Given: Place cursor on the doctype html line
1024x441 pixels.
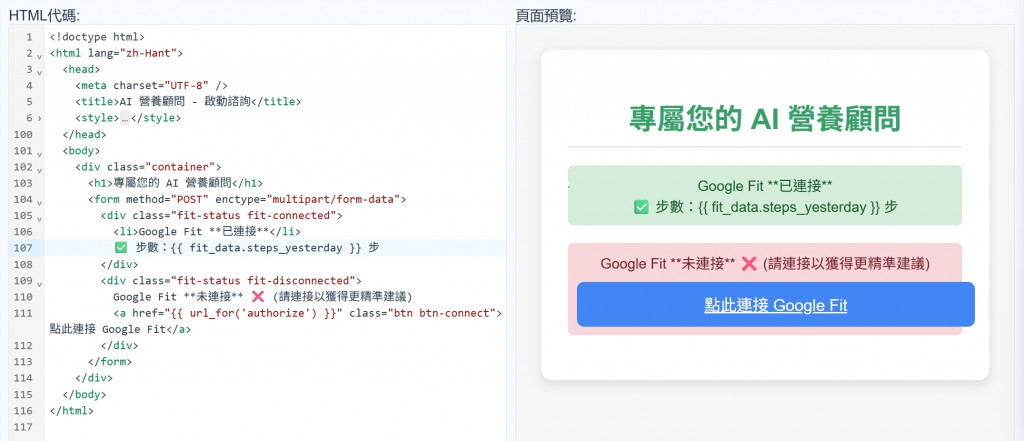Looking at the screenshot, I should coord(97,37).
